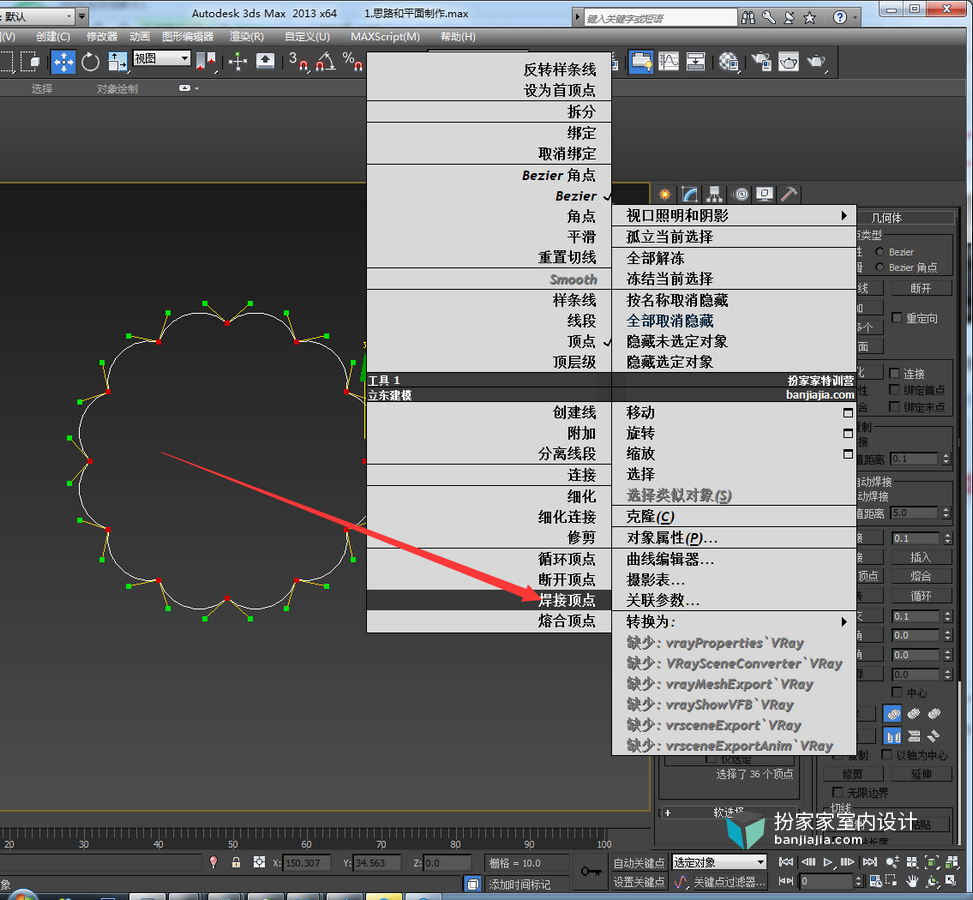Click the use pivot point center icon
The width and height of the screenshot is (973, 900).
[x=206, y=61]
